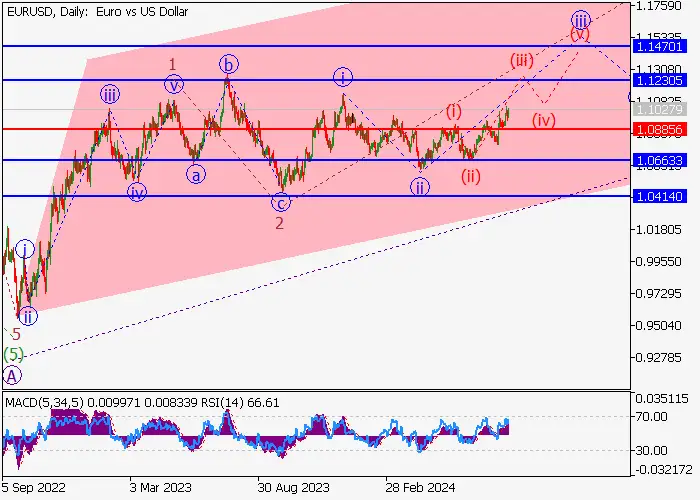
Task: Select circled ii label above brown 5
Action: pyautogui.click(x=28, y=316)
